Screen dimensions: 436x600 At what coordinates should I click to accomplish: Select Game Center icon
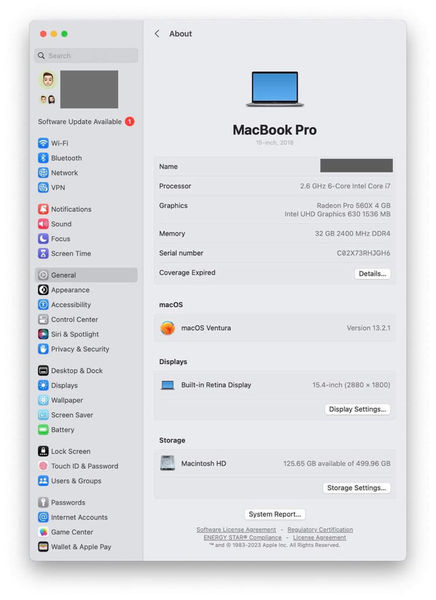coord(43,532)
